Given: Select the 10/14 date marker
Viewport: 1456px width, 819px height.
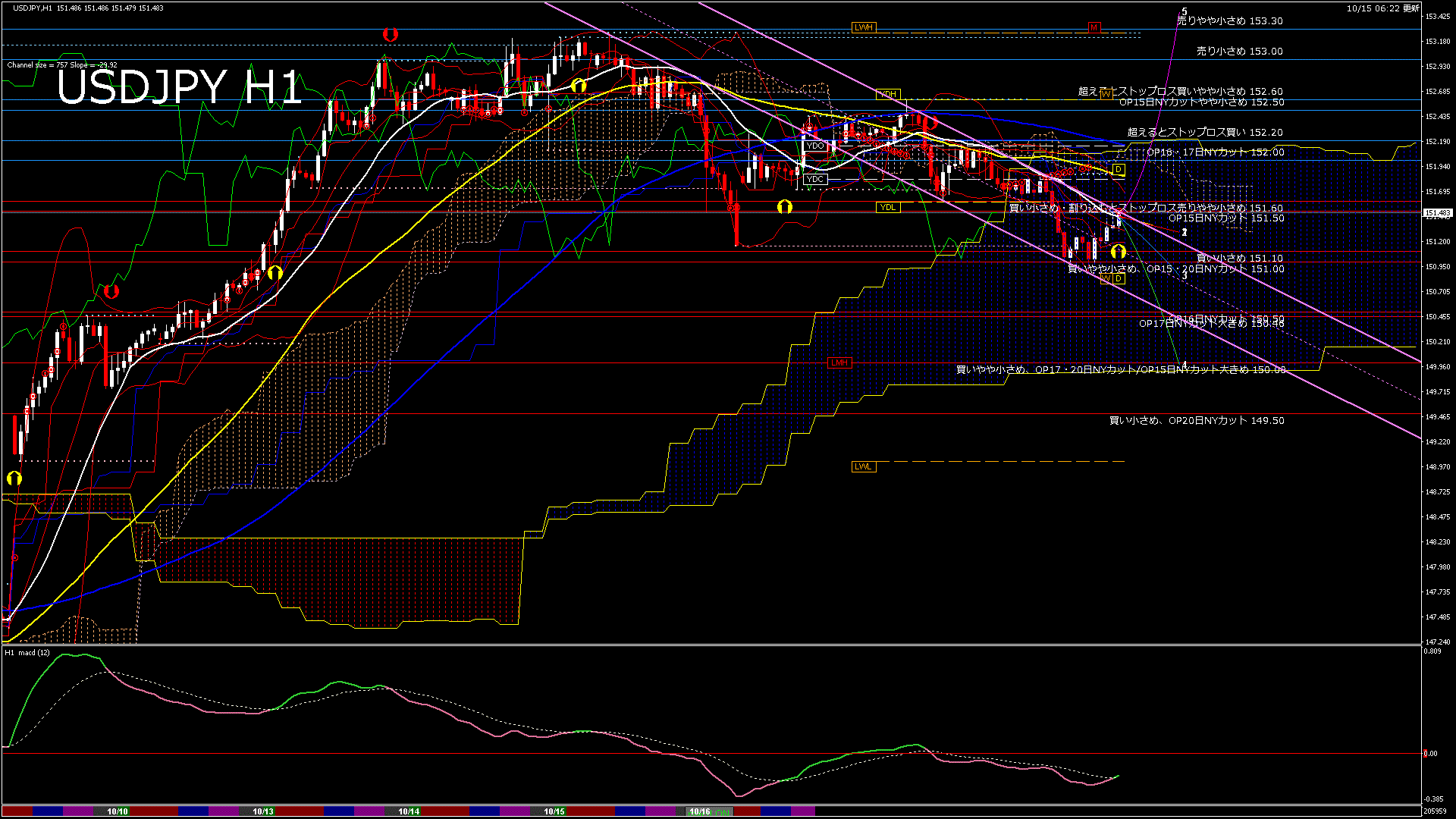Looking at the screenshot, I should [409, 811].
